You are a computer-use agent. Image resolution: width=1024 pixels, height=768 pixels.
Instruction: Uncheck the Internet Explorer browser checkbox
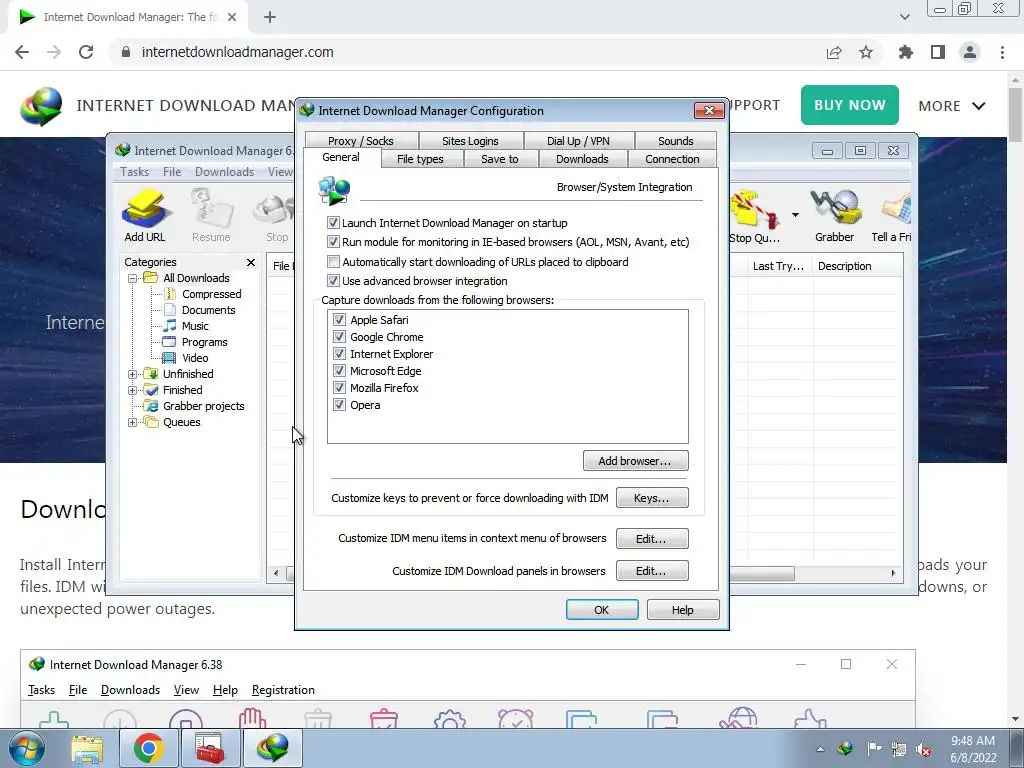[339, 353]
